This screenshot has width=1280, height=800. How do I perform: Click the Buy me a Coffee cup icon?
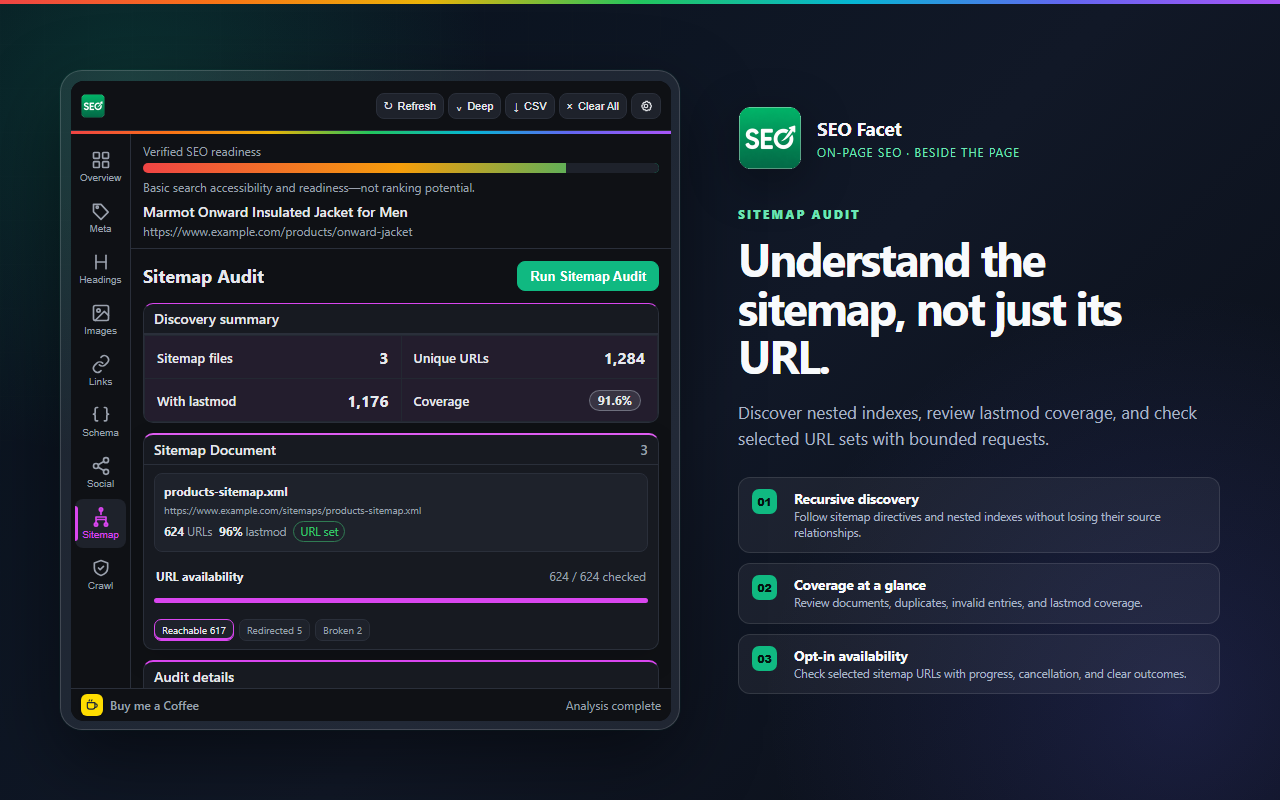(92, 705)
